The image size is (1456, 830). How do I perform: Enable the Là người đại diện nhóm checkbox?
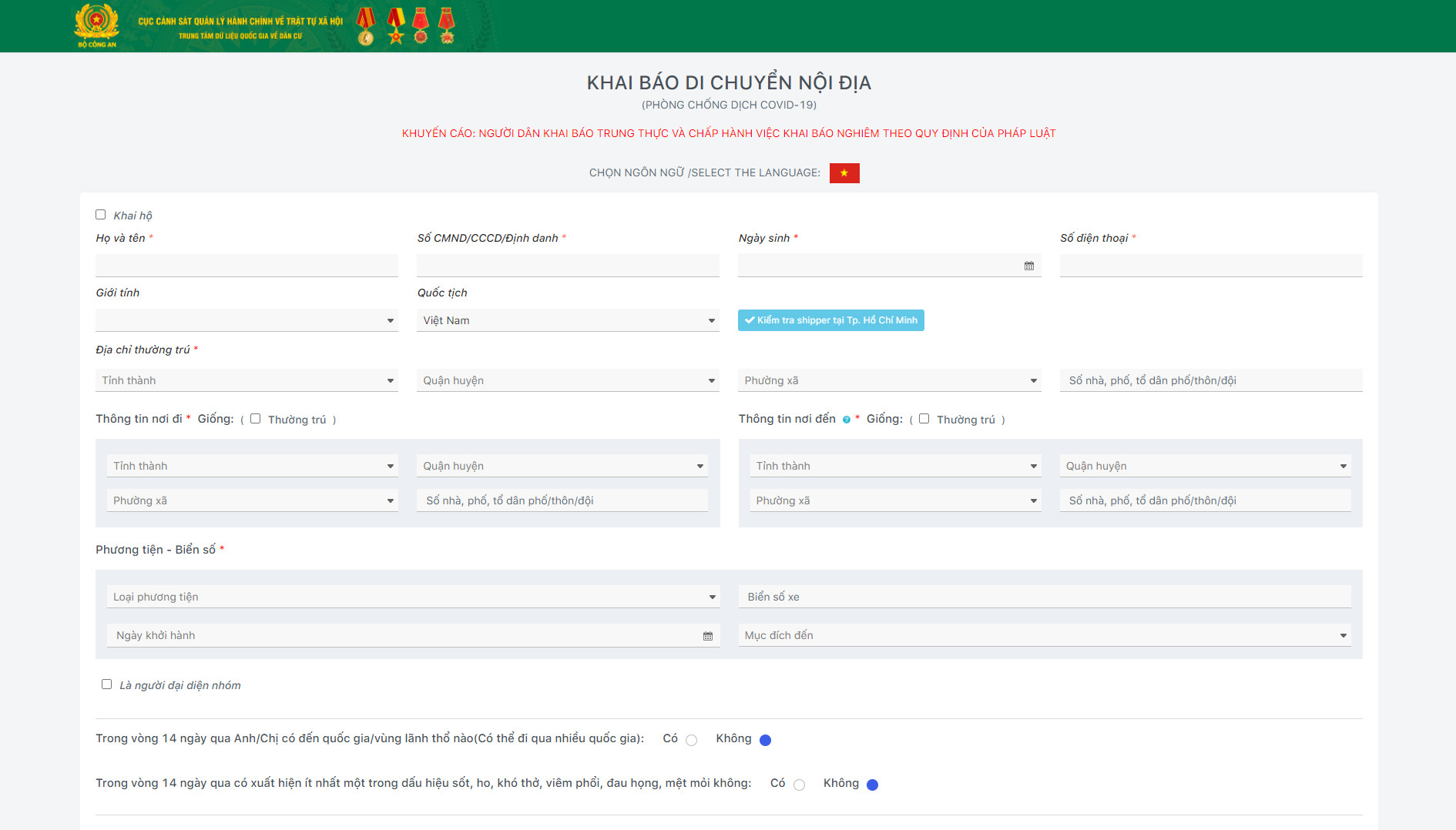(x=107, y=684)
